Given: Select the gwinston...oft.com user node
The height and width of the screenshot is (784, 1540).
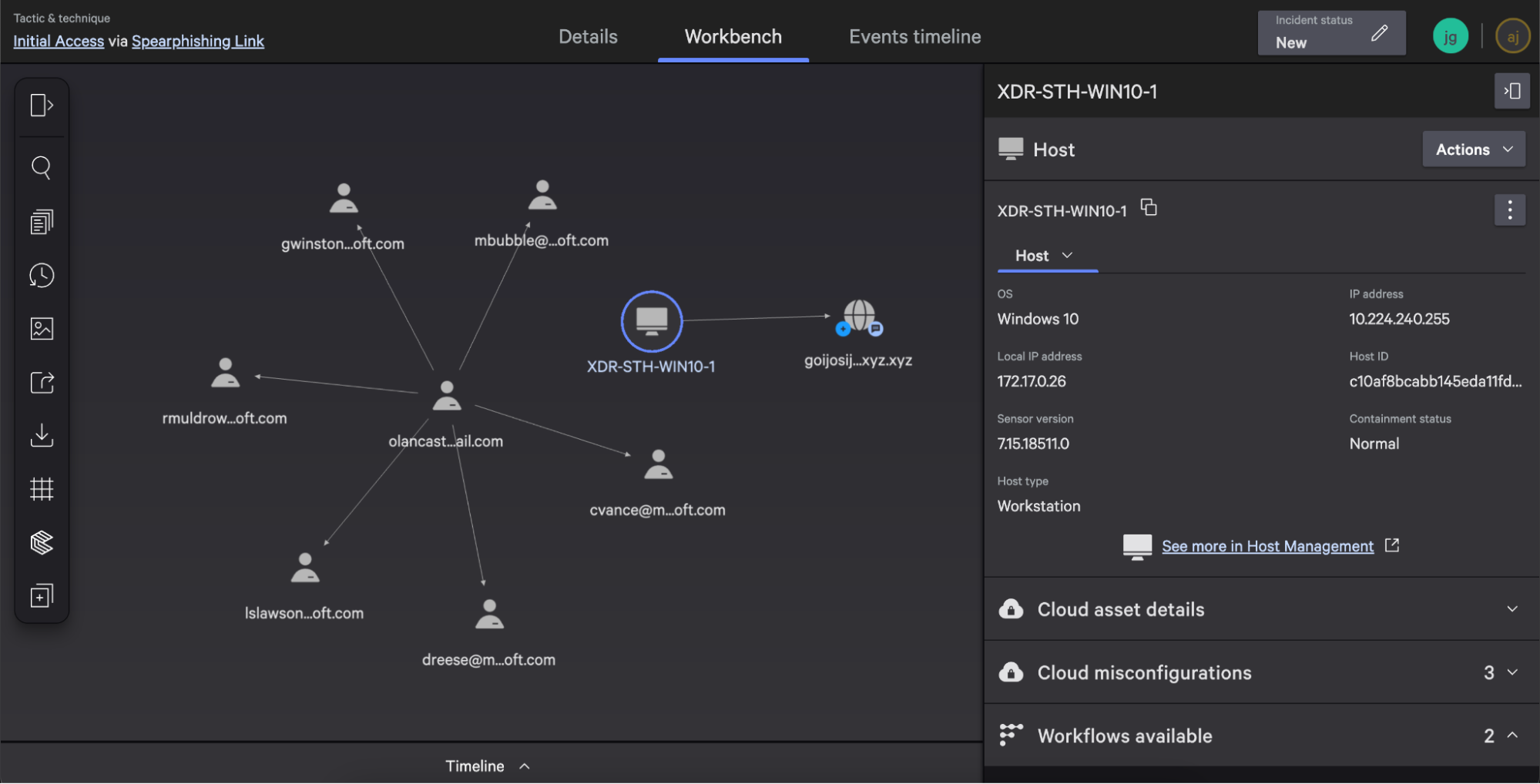Looking at the screenshot, I should click(344, 198).
